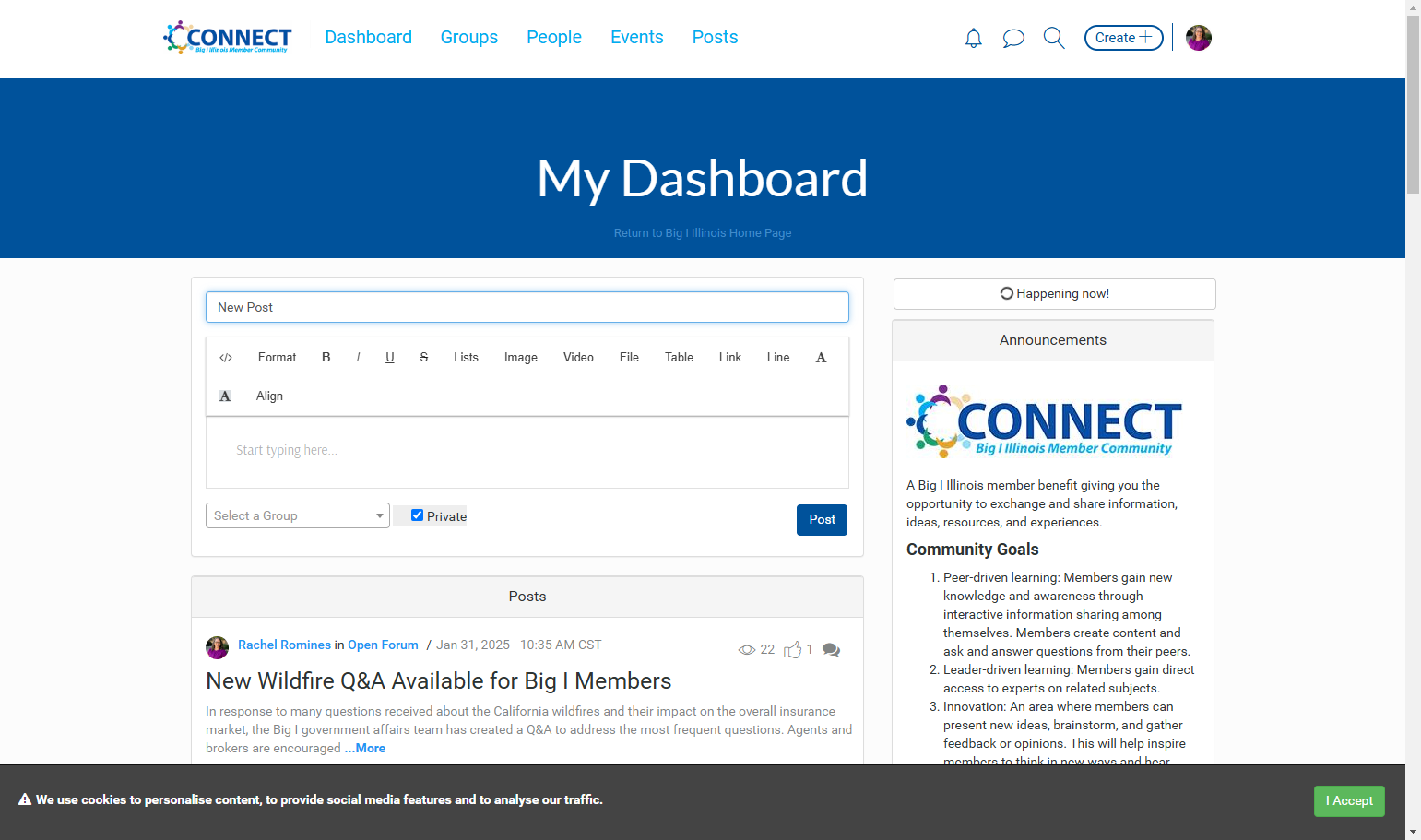This screenshot has height=840, width=1421.
Task: Open the Events navigation tab
Action: (637, 37)
